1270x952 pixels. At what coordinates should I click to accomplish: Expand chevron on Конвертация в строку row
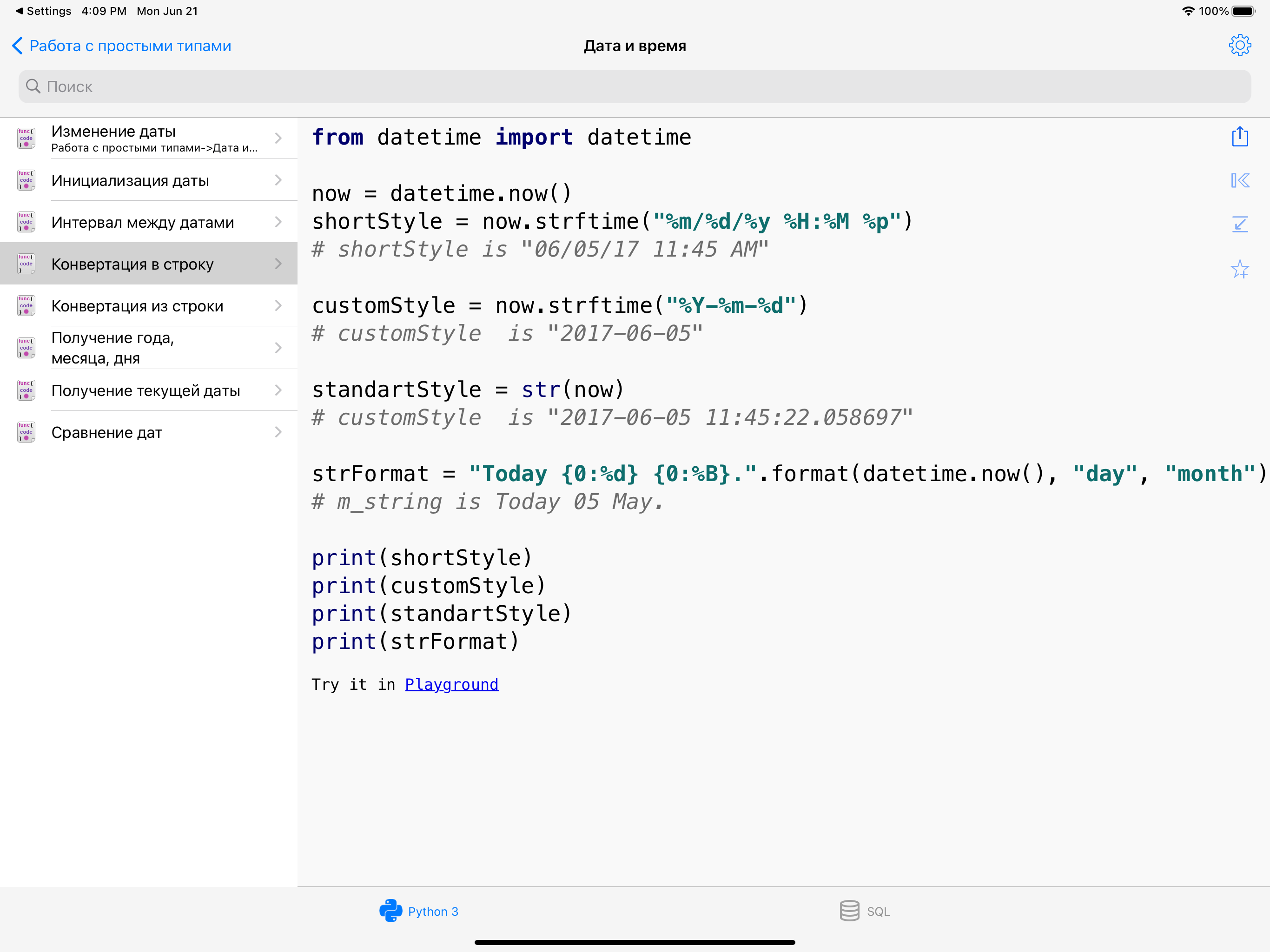278,264
